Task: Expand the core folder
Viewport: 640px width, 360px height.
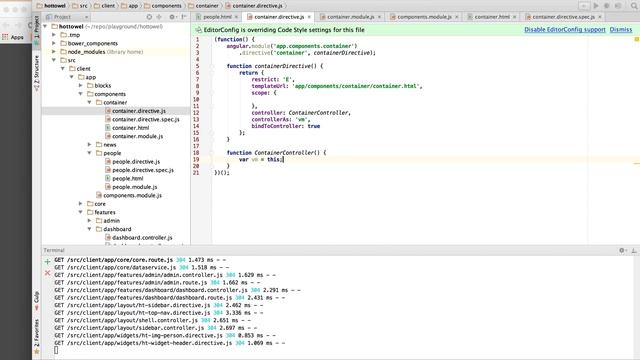Action: [x=81, y=204]
